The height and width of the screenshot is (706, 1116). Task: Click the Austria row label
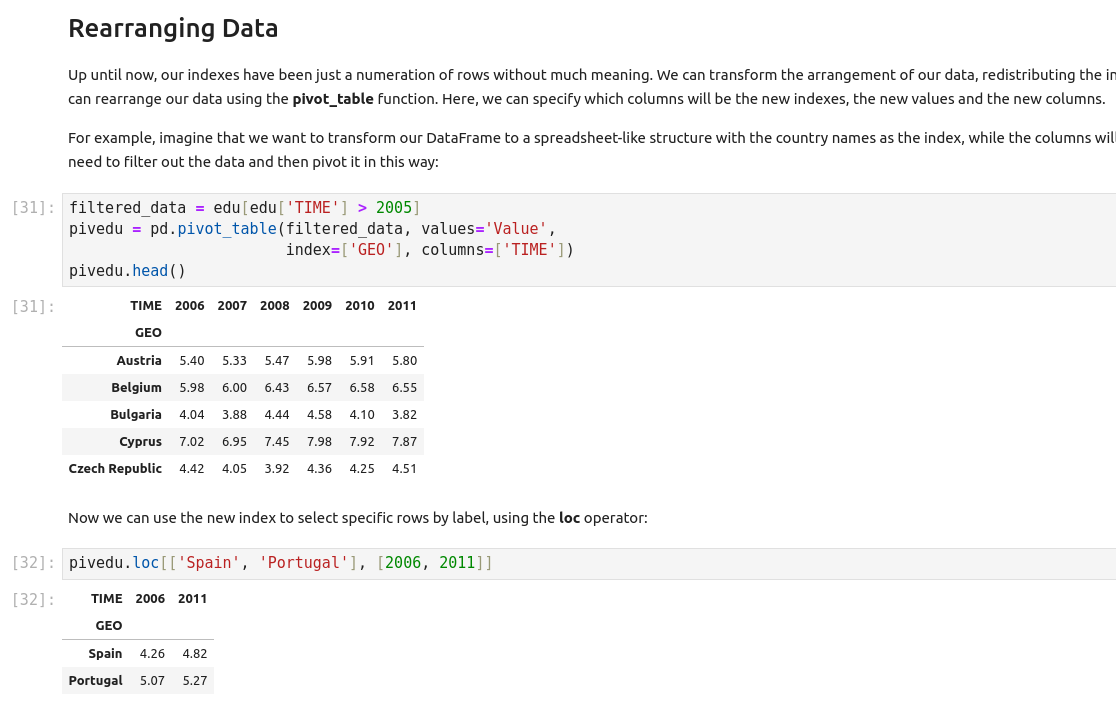coord(139,360)
